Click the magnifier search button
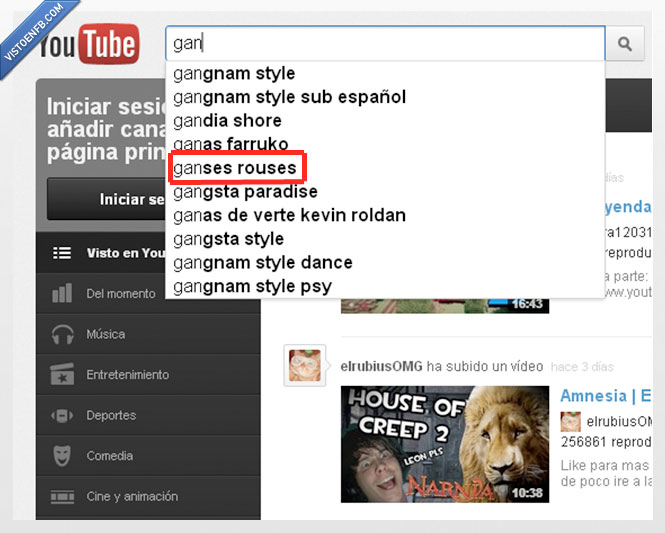The height and width of the screenshot is (533, 665). tap(625, 44)
